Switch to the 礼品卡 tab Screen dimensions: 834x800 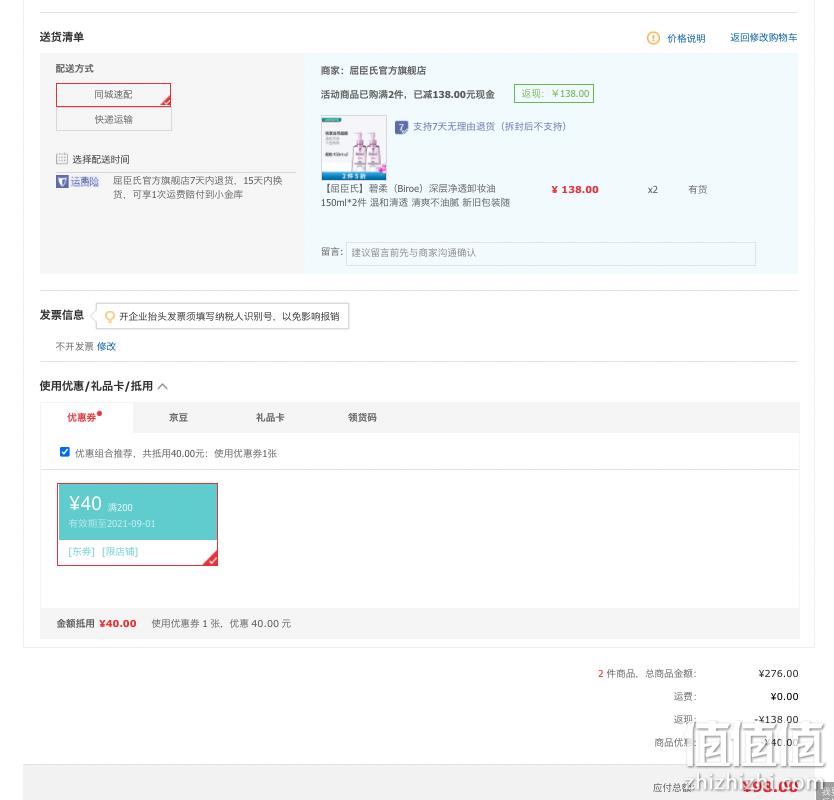[270, 418]
